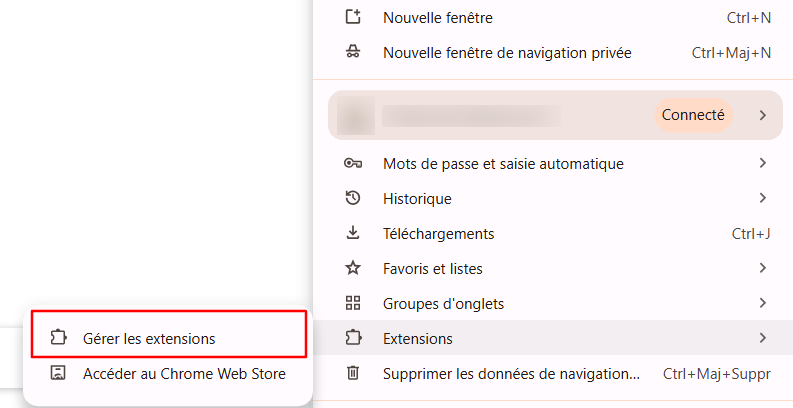The image size is (793, 408).
Task: Choose Supprimer les données de navigation
Action: [x=511, y=373]
